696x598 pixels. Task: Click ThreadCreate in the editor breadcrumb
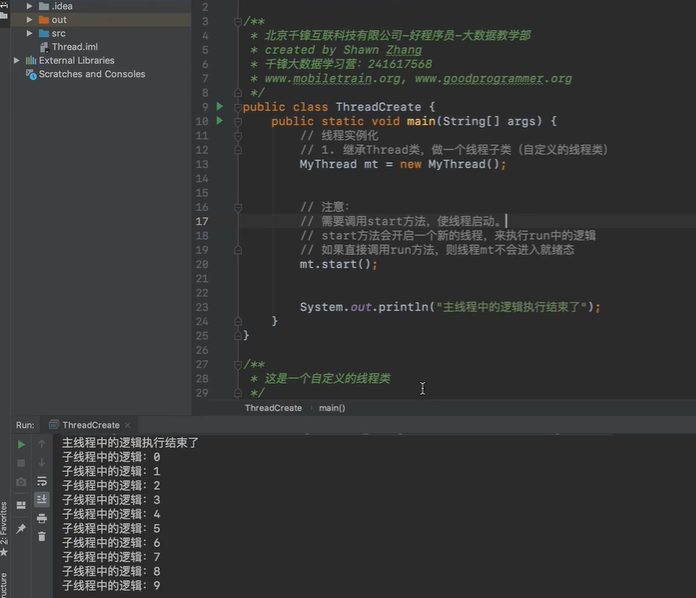(273, 408)
